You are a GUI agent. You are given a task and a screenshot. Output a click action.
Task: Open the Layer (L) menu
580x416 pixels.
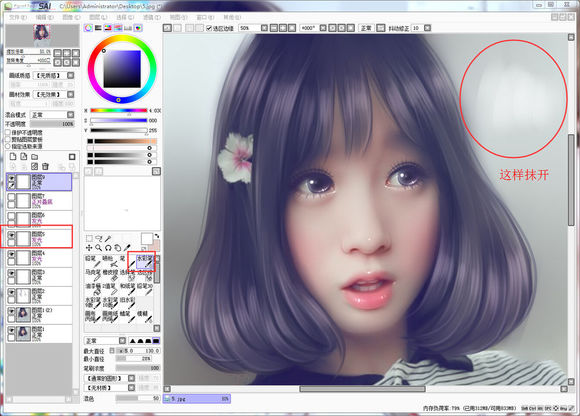(98, 17)
